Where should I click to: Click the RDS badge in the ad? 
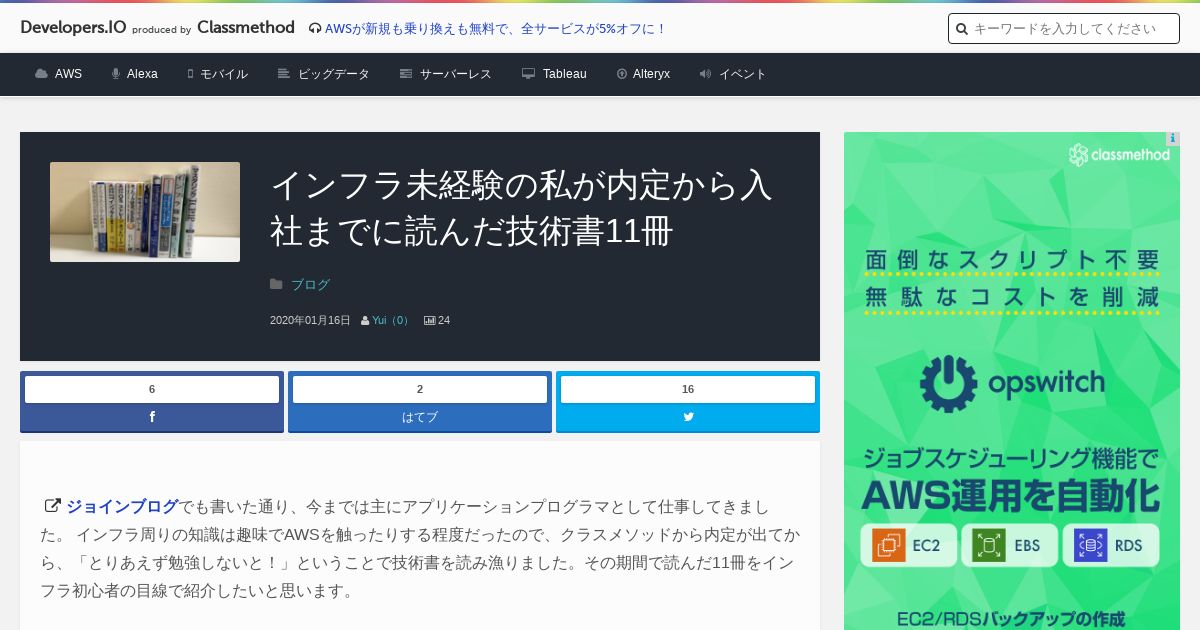tap(1111, 546)
